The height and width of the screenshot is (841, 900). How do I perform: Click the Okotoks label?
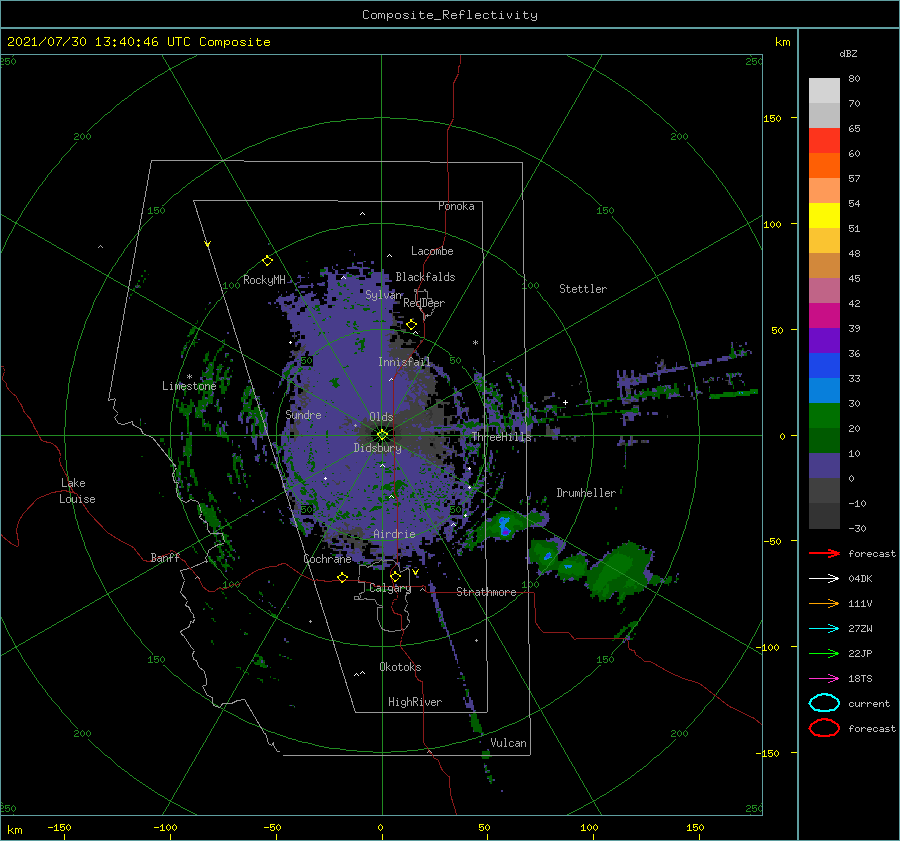399,666
